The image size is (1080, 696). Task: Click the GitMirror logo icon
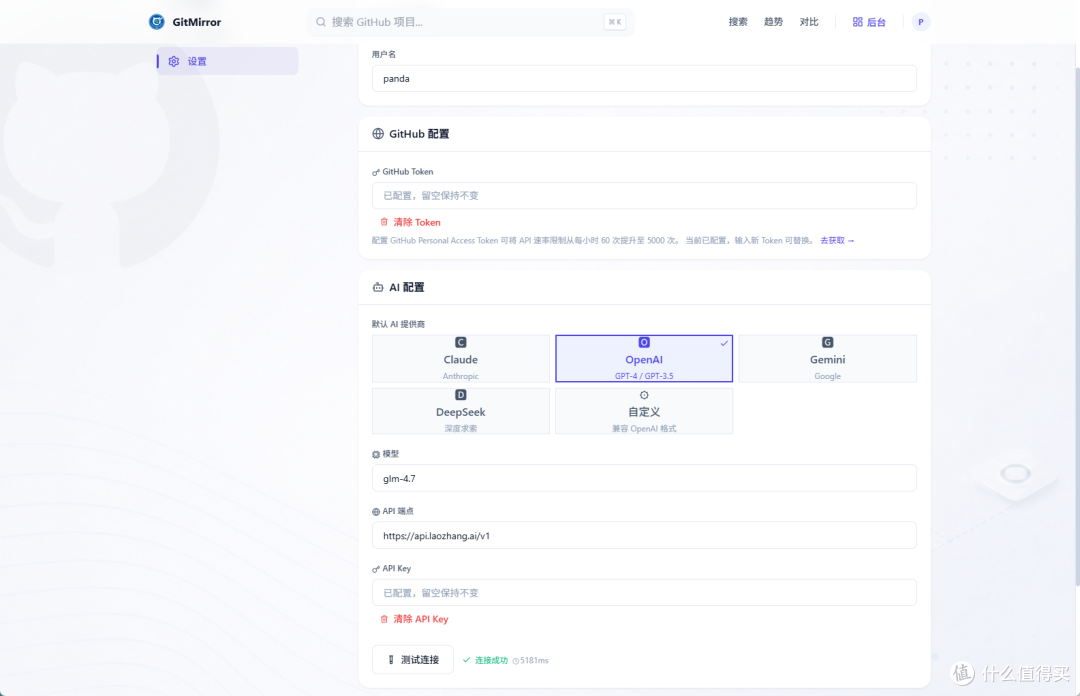tap(157, 22)
